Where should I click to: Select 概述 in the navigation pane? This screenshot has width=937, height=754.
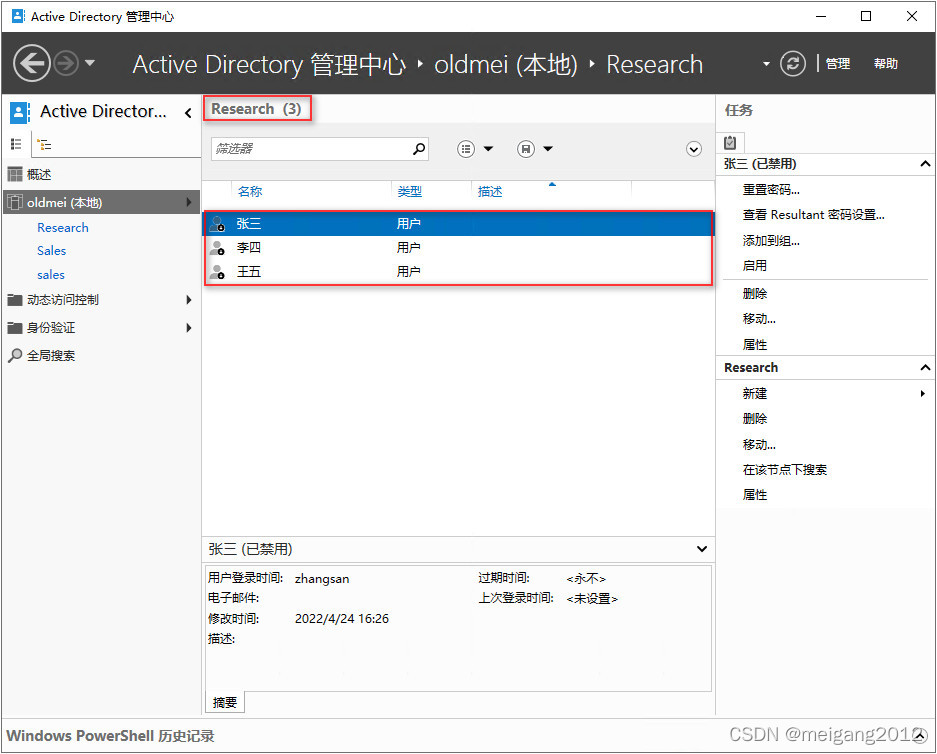point(39,174)
